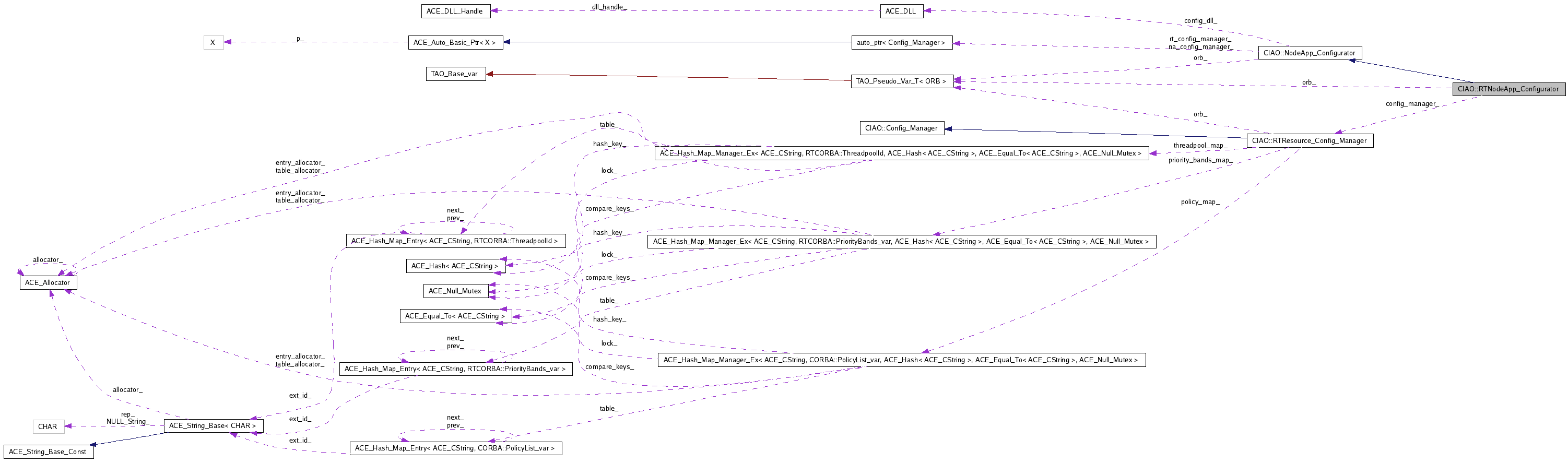The width and height of the screenshot is (1568, 463).
Task: Open the ACE_Hash< ACE_CString > node
Action: pyautogui.click(x=455, y=266)
